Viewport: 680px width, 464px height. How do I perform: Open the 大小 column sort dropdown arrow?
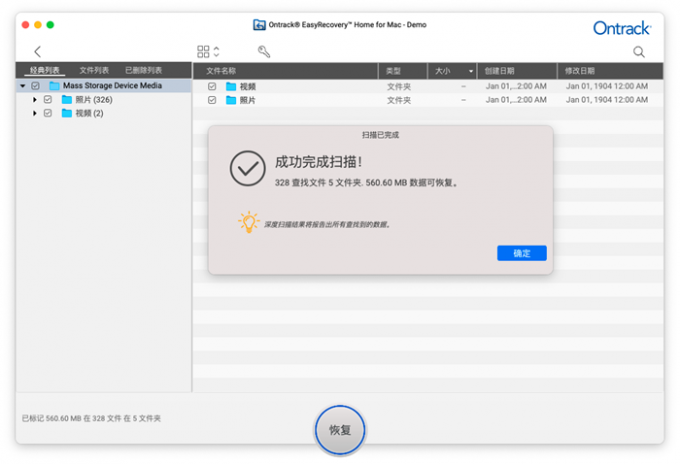click(471, 71)
